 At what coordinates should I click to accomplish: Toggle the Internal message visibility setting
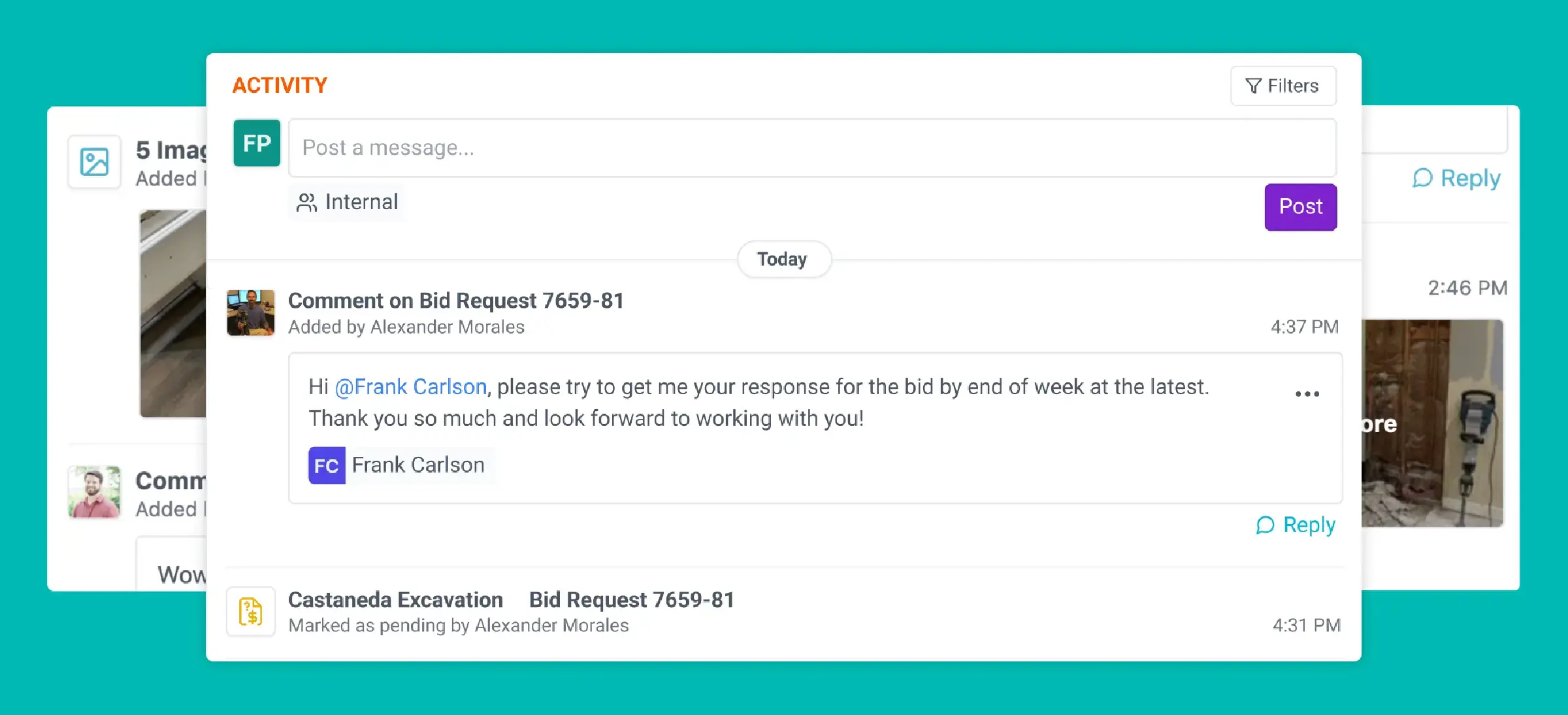point(347,202)
